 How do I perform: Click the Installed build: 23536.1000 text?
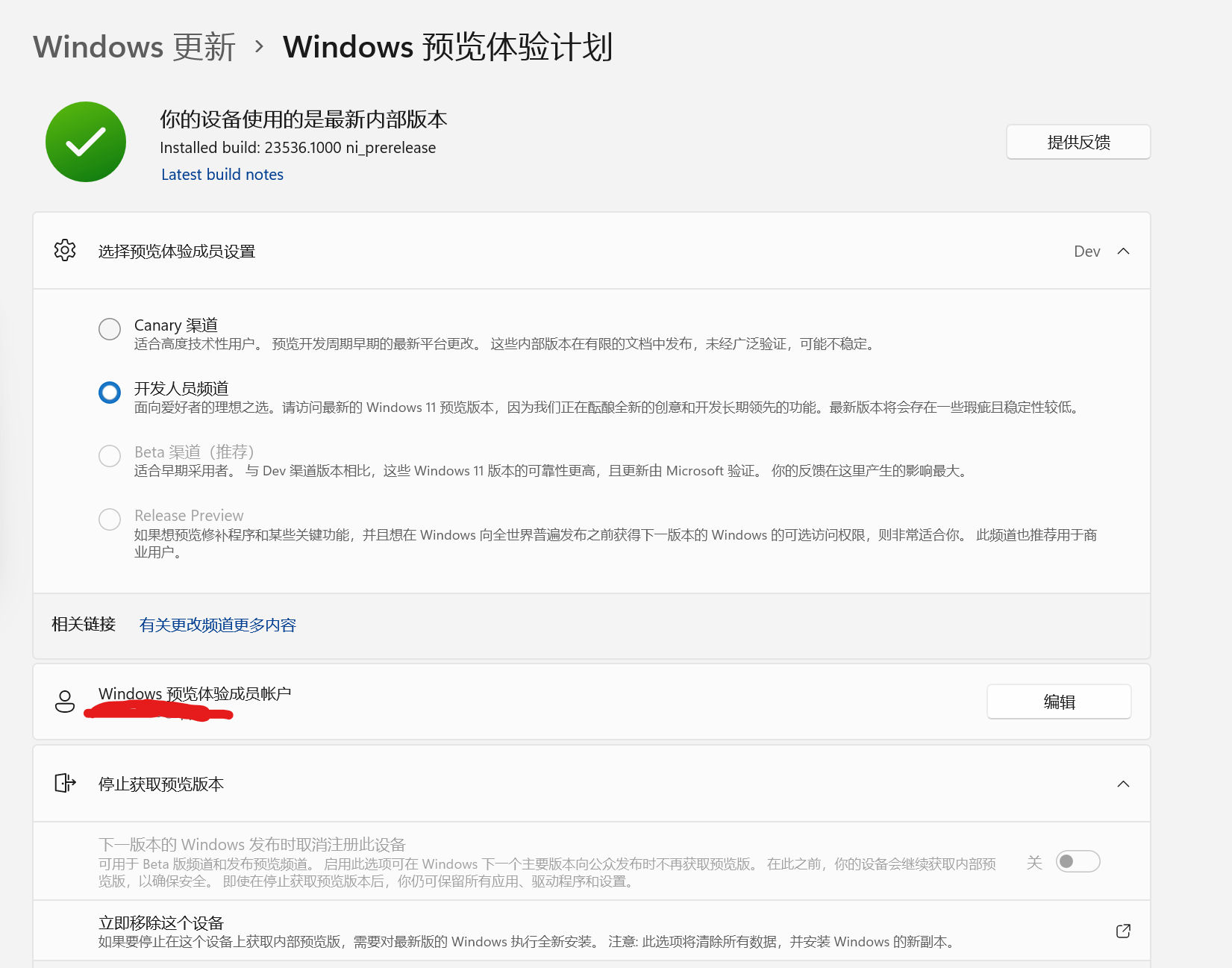(298, 148)
